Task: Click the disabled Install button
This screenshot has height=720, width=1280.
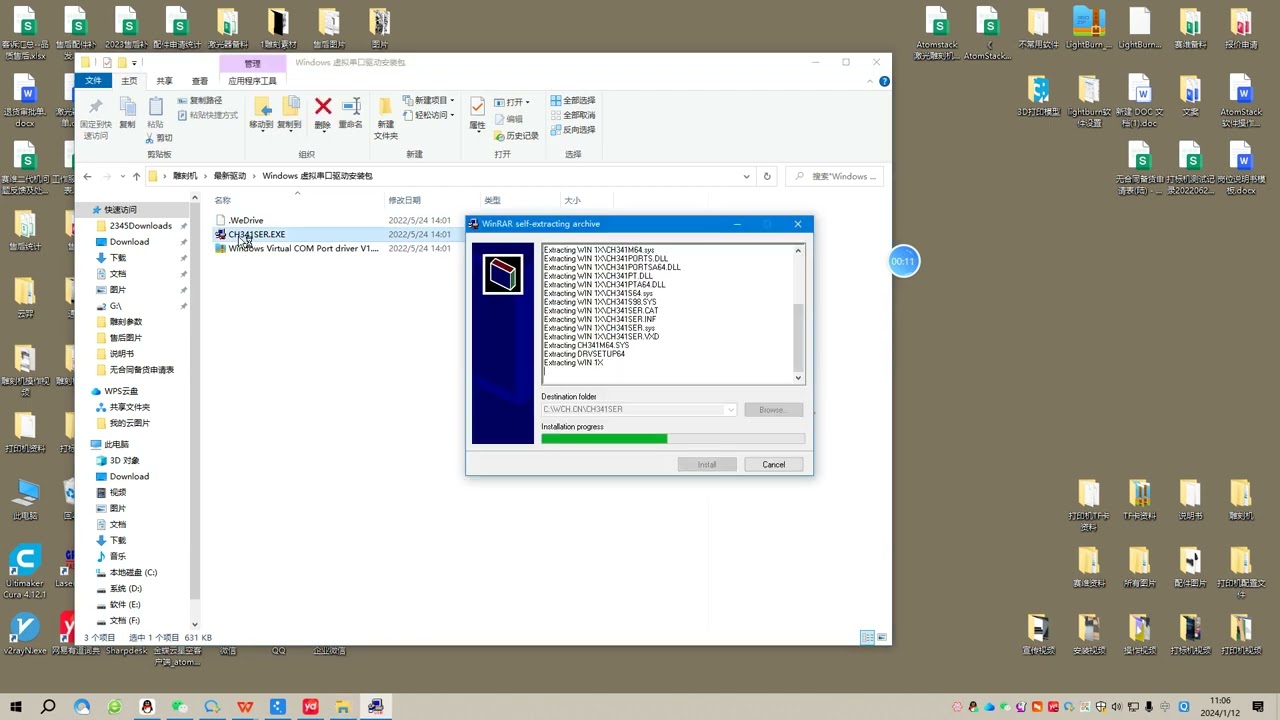Action: coord(707,464)
